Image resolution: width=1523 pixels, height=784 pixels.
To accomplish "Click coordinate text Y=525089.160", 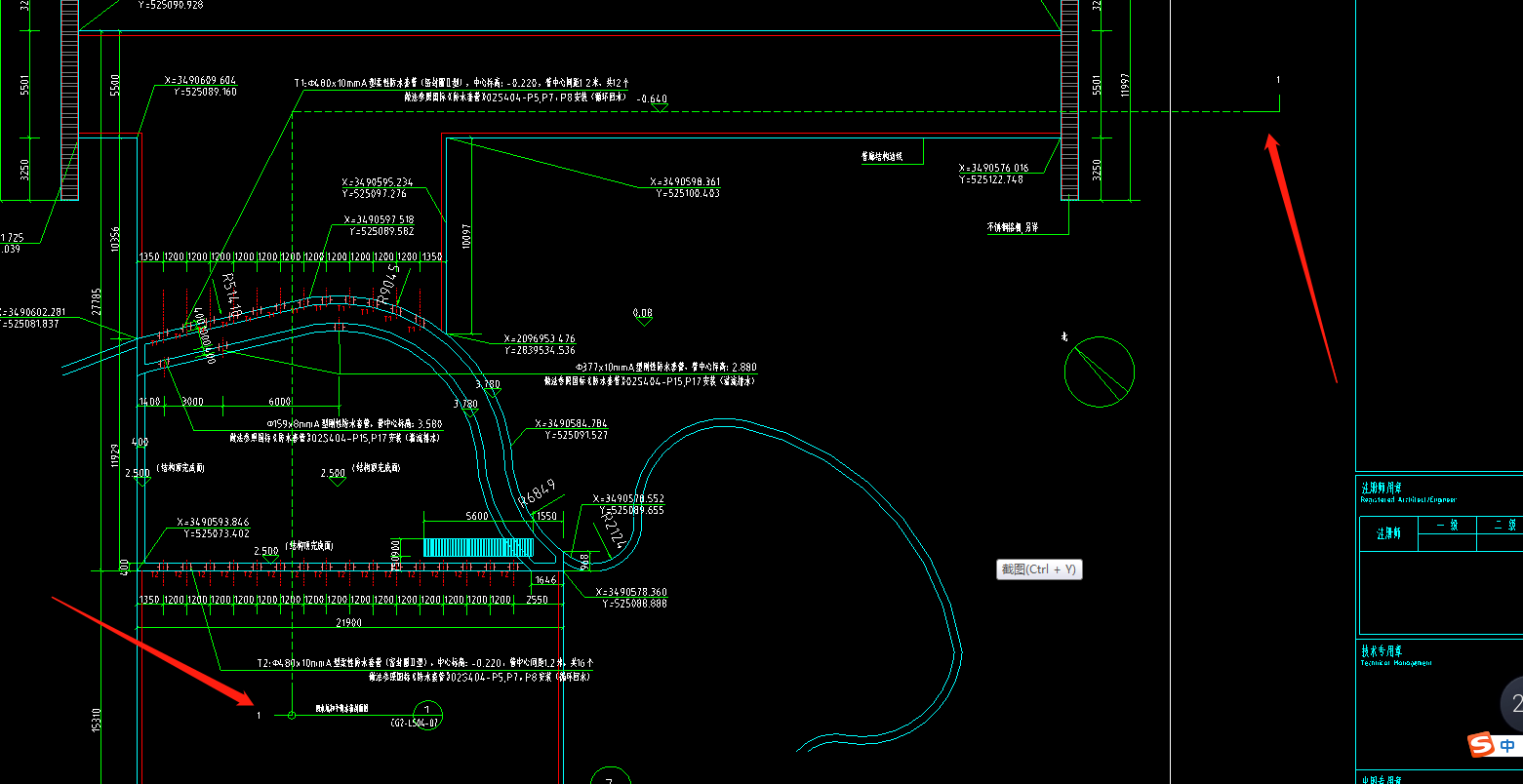I will coord(205,92).
